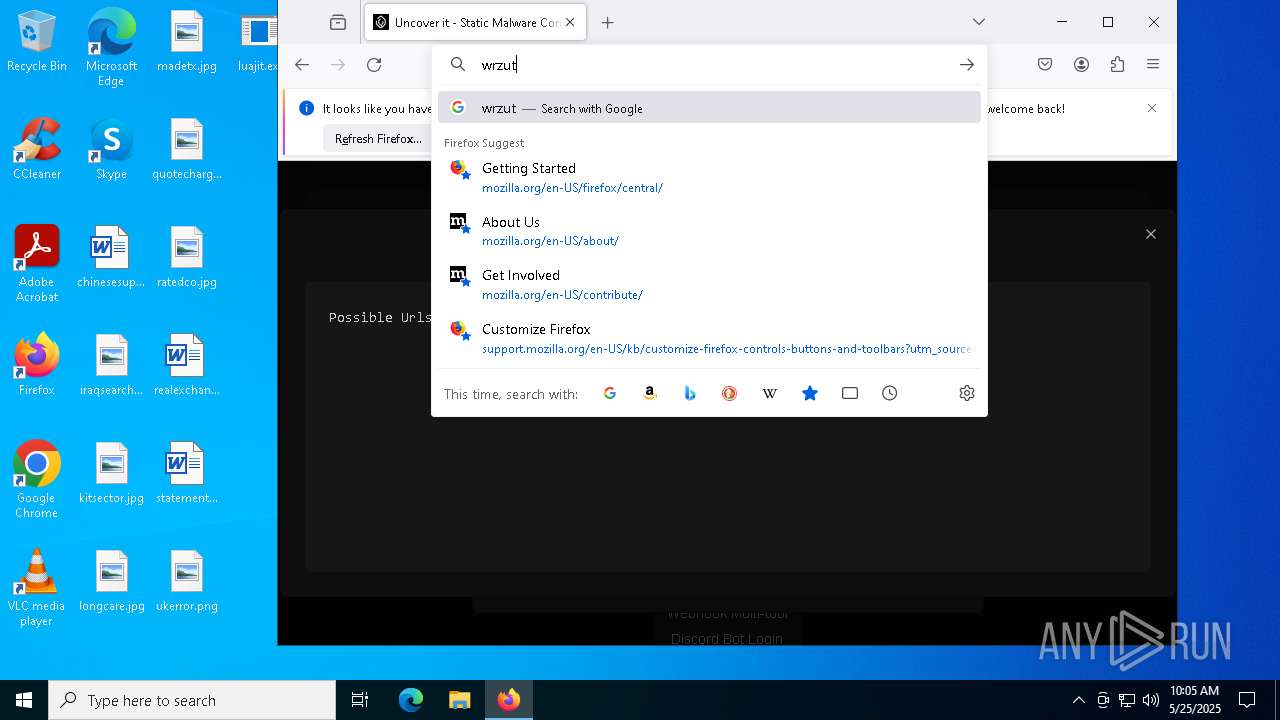Open CCleaner desktop shortcut
This screenshot has width=1280, height=720.
(x=37, y=150)
